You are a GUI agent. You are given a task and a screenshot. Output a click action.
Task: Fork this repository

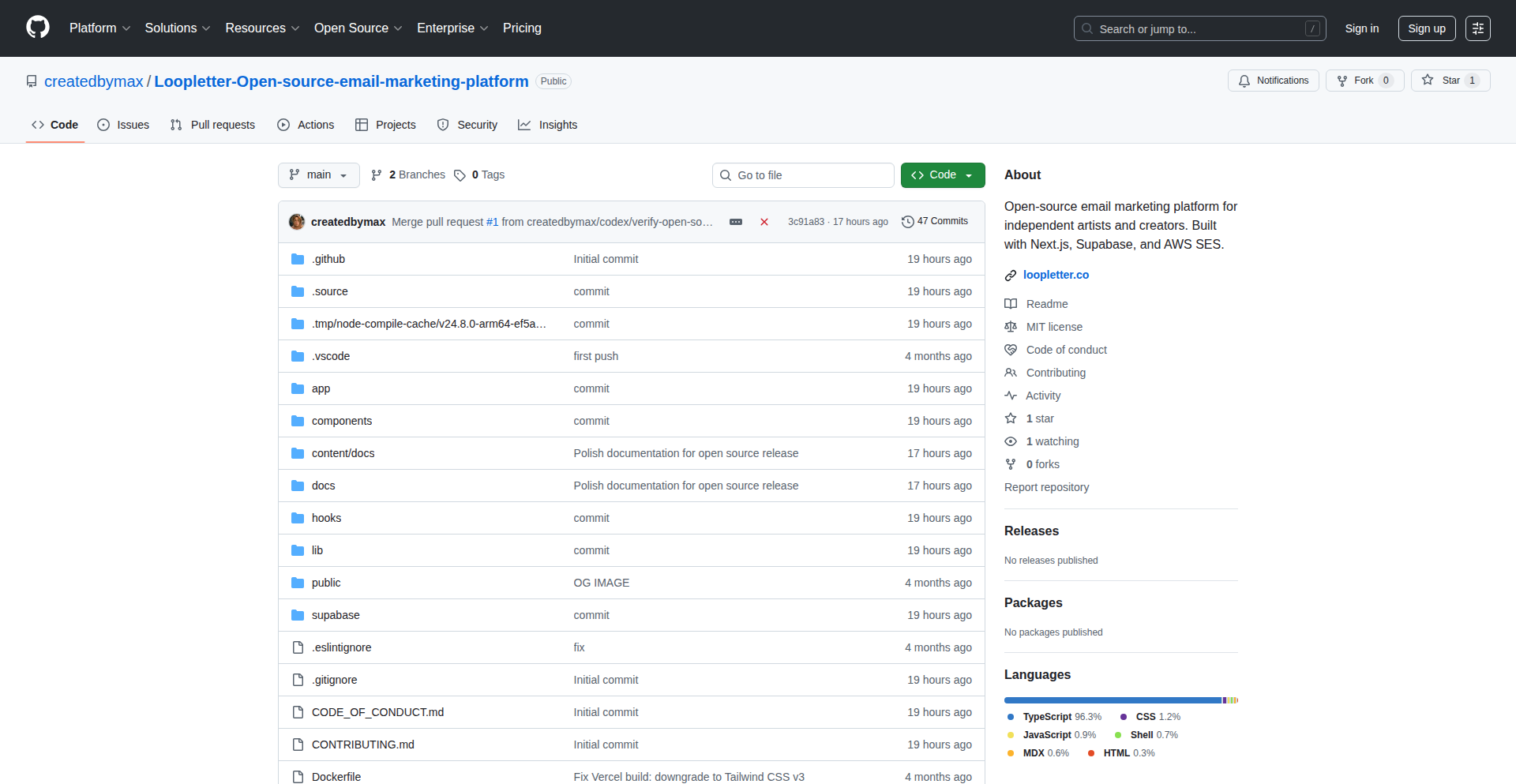tap(1364, 81)
